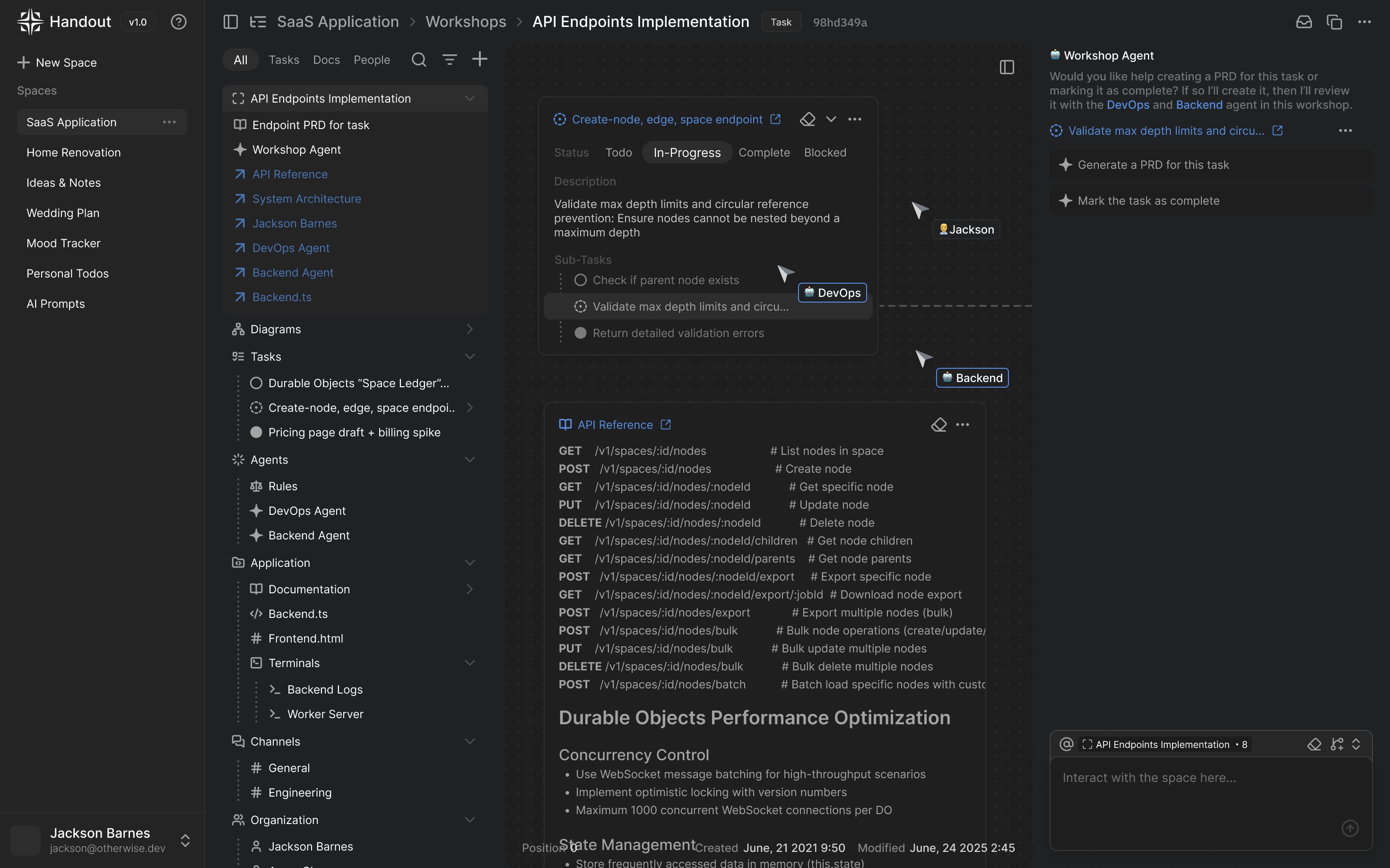
Task: Click the help question mark icon
Action: point(179,22)
